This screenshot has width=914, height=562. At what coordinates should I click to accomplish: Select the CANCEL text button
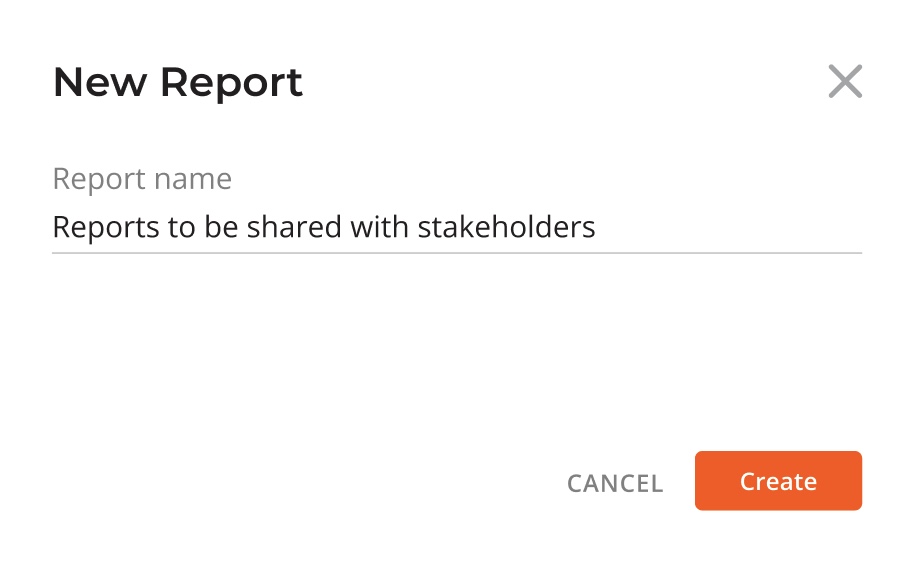click(615, 483)
